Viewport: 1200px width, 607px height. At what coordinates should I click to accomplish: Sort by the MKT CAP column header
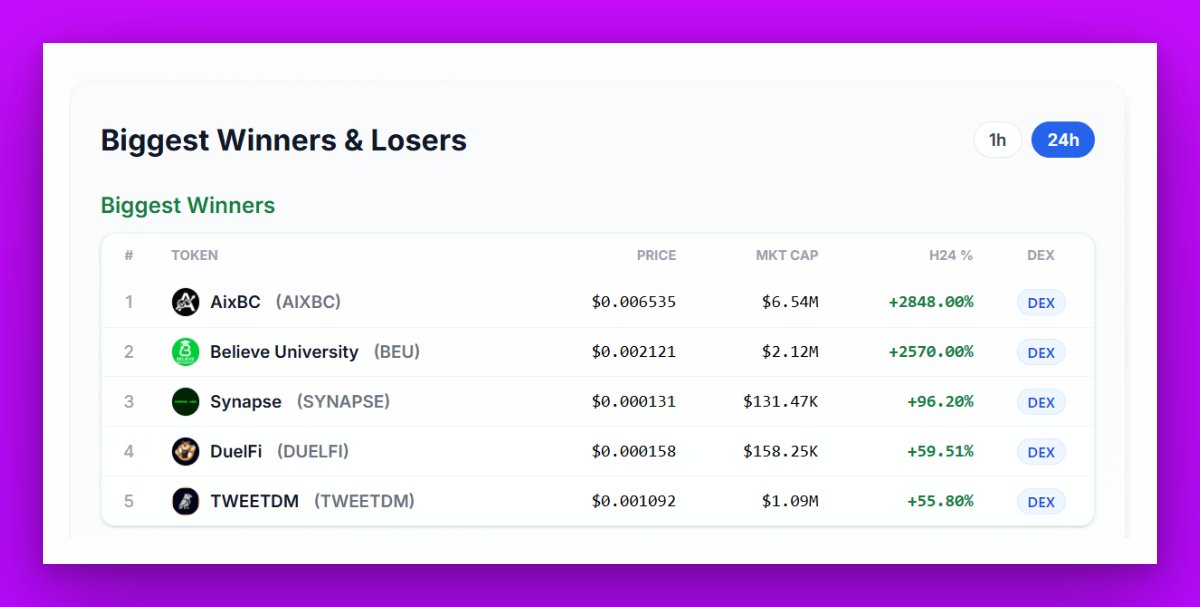[787, 255]
